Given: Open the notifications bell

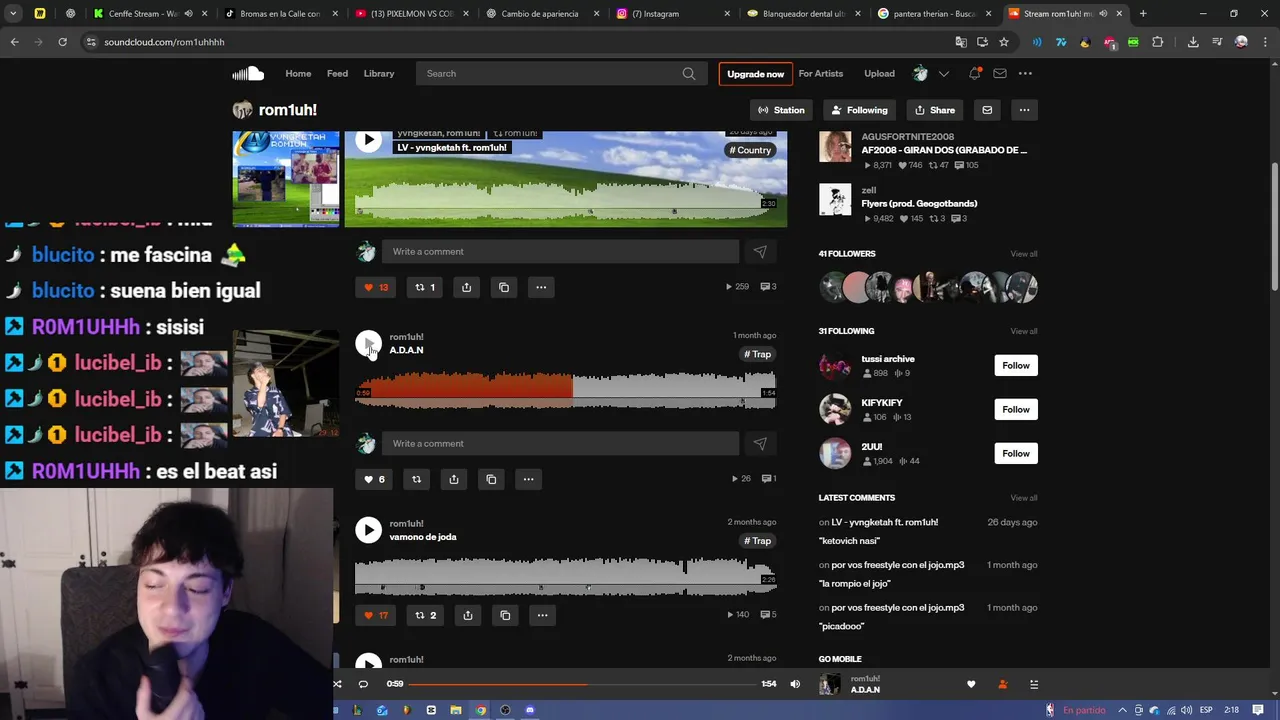Looking at the screenshot, I should [974, 73].
